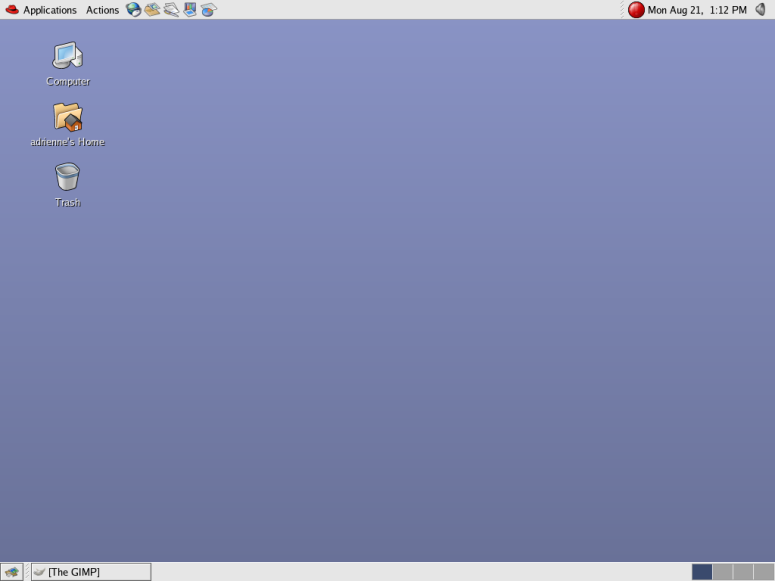The image size is (775, 581).
Task: Select the Trash desktop icon
Action: point(67,177)
